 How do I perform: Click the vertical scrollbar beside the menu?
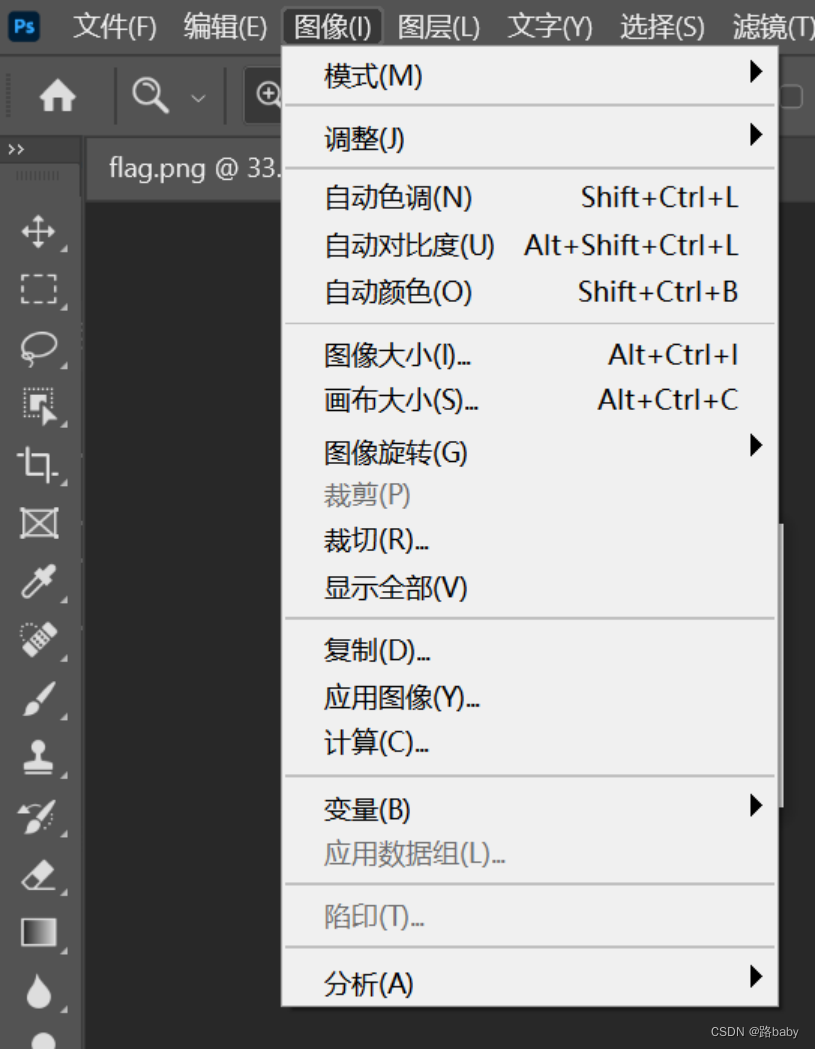(781, 665)
